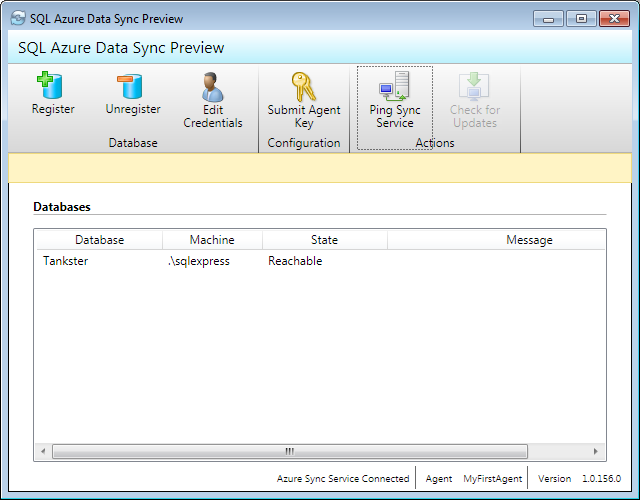This screenshot has width=640, height=500.
Task: Sort by the Machine column header
Action: tap(212, 240)
